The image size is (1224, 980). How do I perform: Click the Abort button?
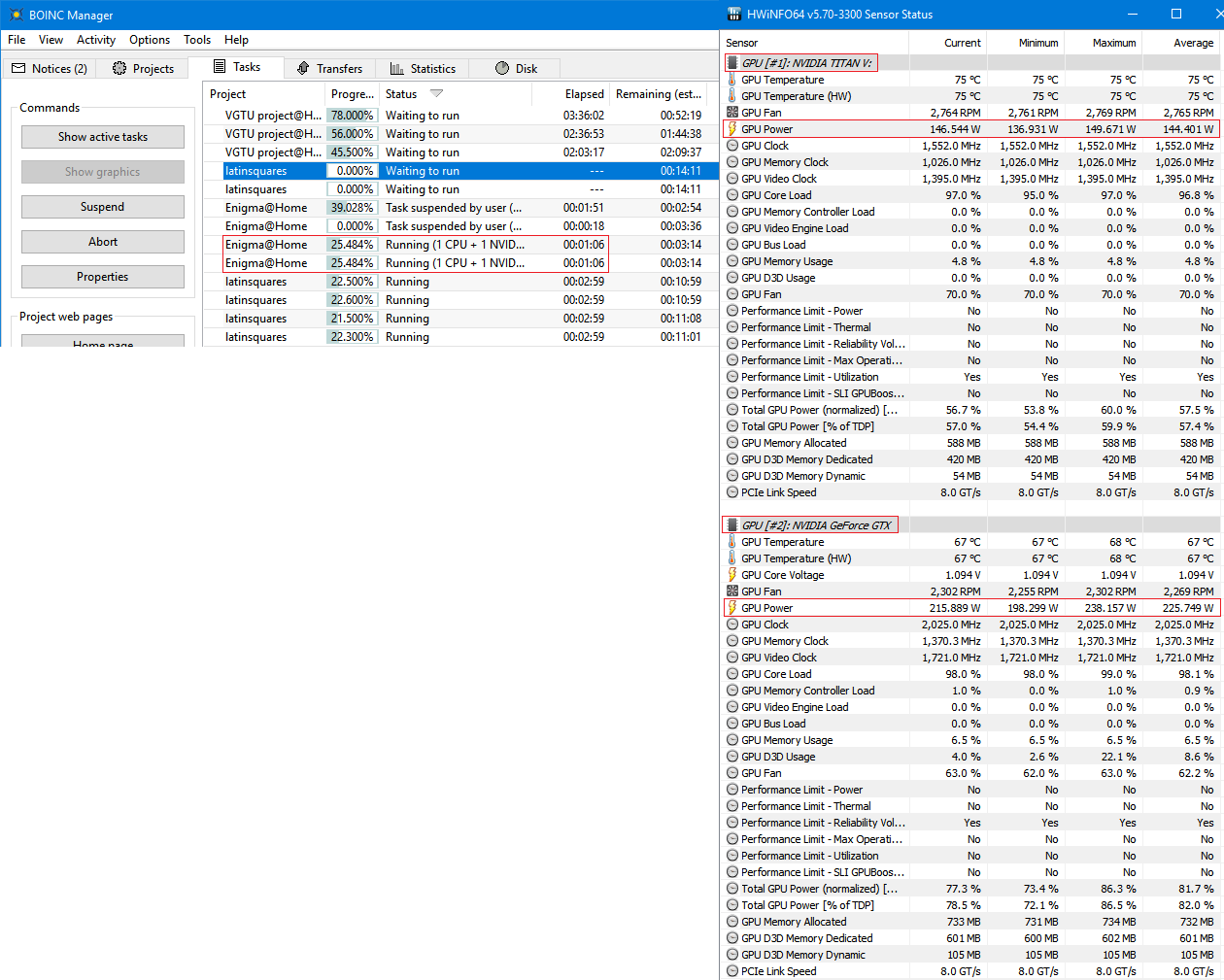point(103,242)
